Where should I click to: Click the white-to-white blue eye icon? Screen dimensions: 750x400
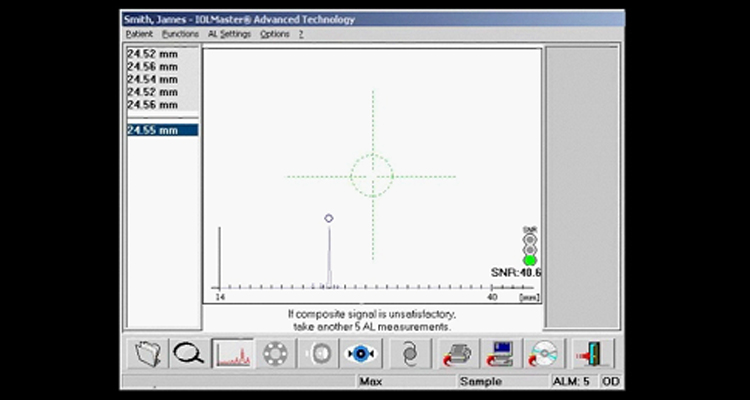pyautogui.click(x=361, y=354)
